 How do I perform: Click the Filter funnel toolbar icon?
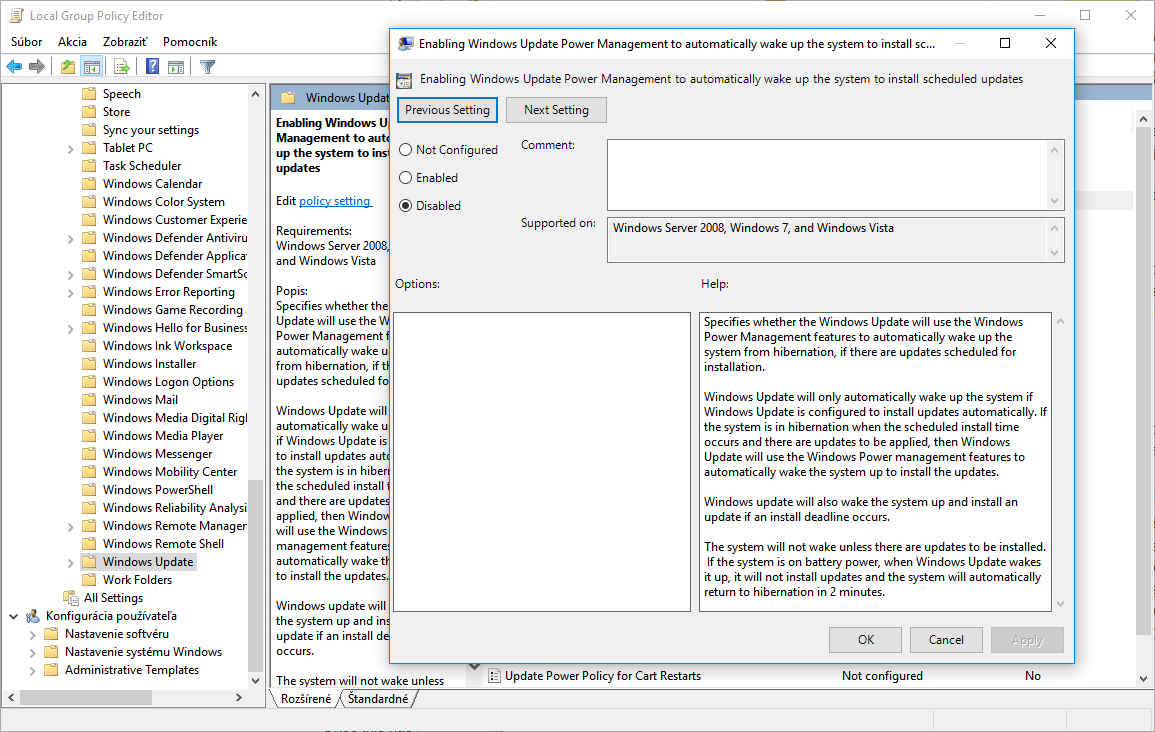[x=207, y=67]
